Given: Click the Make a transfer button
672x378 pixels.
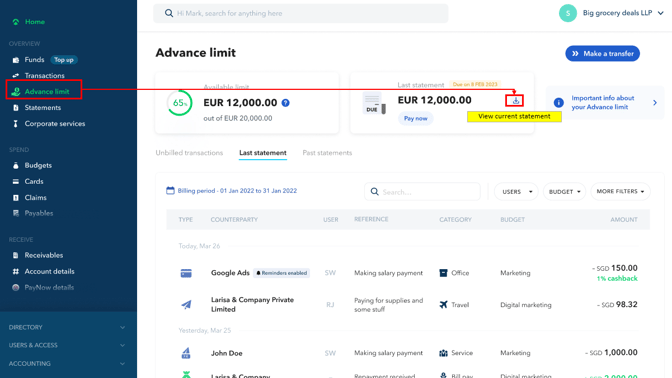Looking at the screenshot, I should pyautogui.click(x=602, y=54).
